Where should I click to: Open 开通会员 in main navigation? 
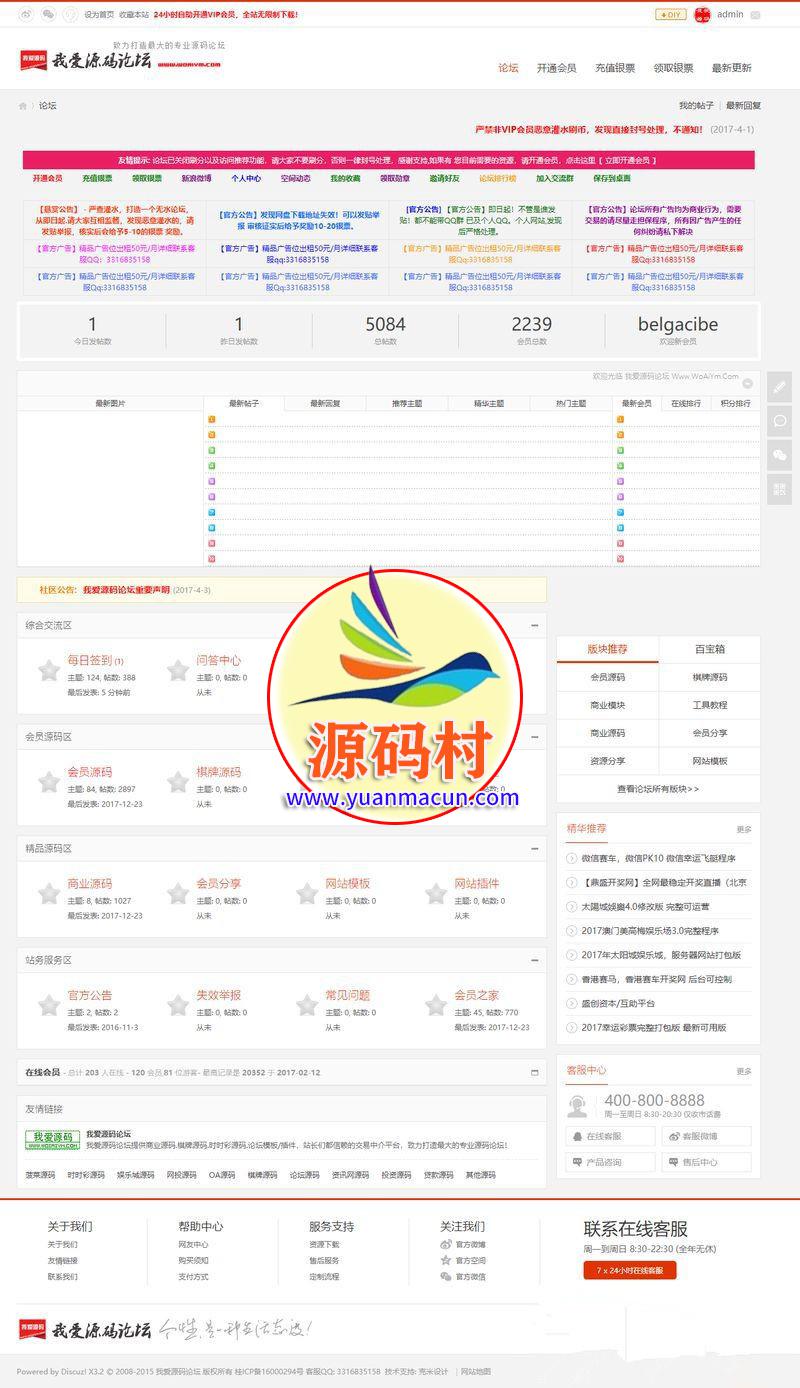point(556,68)
